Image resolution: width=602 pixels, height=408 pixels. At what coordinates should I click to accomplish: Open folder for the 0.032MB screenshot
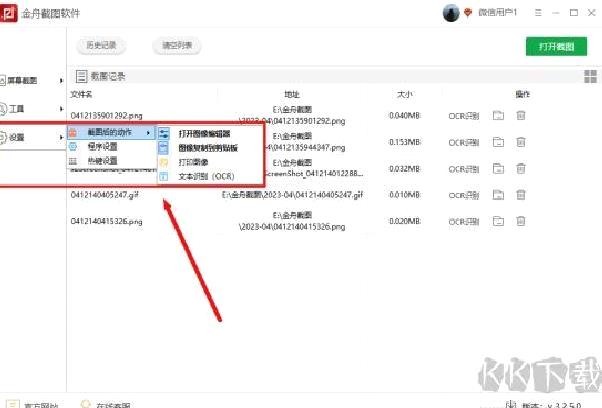(x=498, y=168)
